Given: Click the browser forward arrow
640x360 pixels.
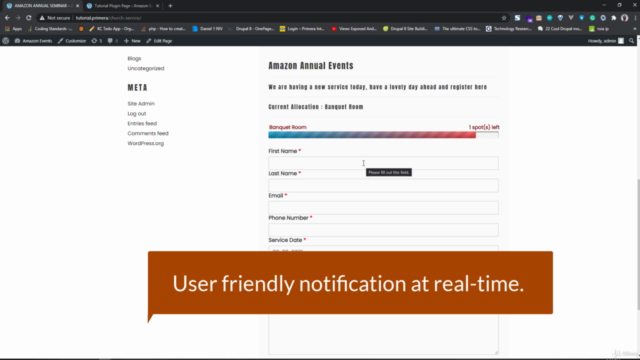Looking at the screenshot, I should [x=18, y=18].
